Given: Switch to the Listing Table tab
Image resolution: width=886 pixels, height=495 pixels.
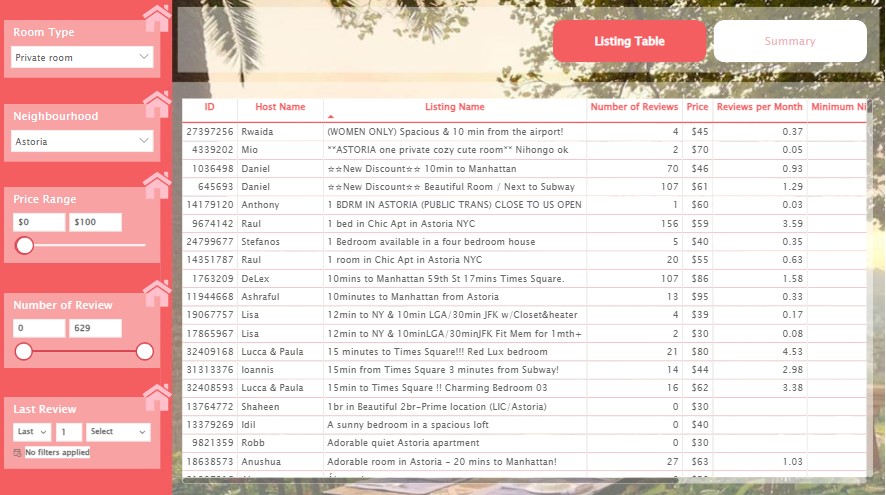Looking at the screenshot, I should coord(629,42).
